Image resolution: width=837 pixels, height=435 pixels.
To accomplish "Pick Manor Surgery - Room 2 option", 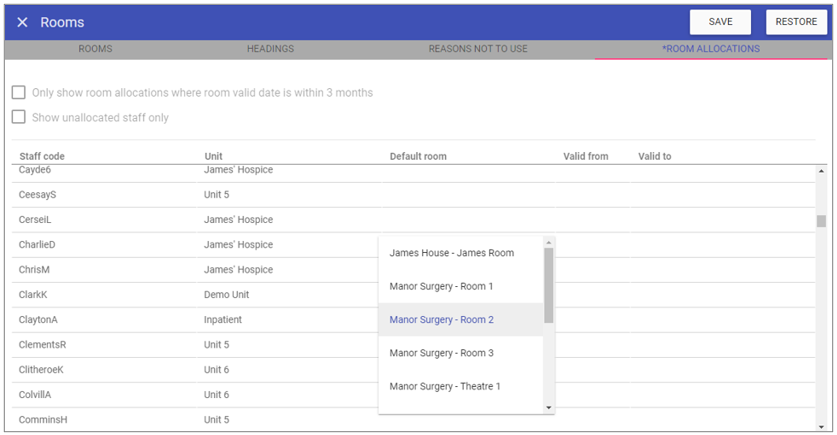I will click(x=441, y=320).
